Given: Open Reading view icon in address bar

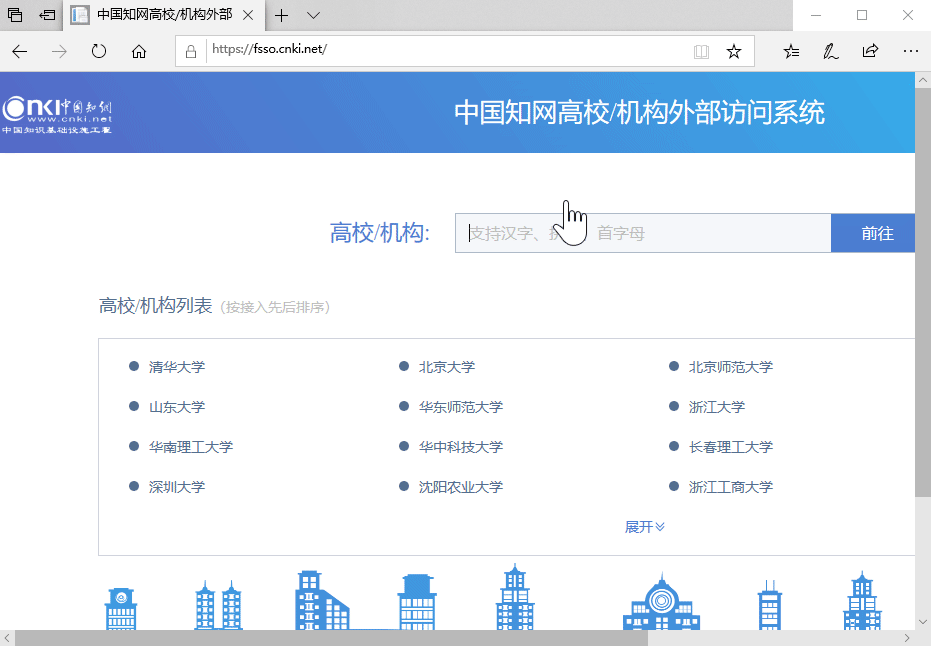Looking at the screenshot, I should pos(701,52).
